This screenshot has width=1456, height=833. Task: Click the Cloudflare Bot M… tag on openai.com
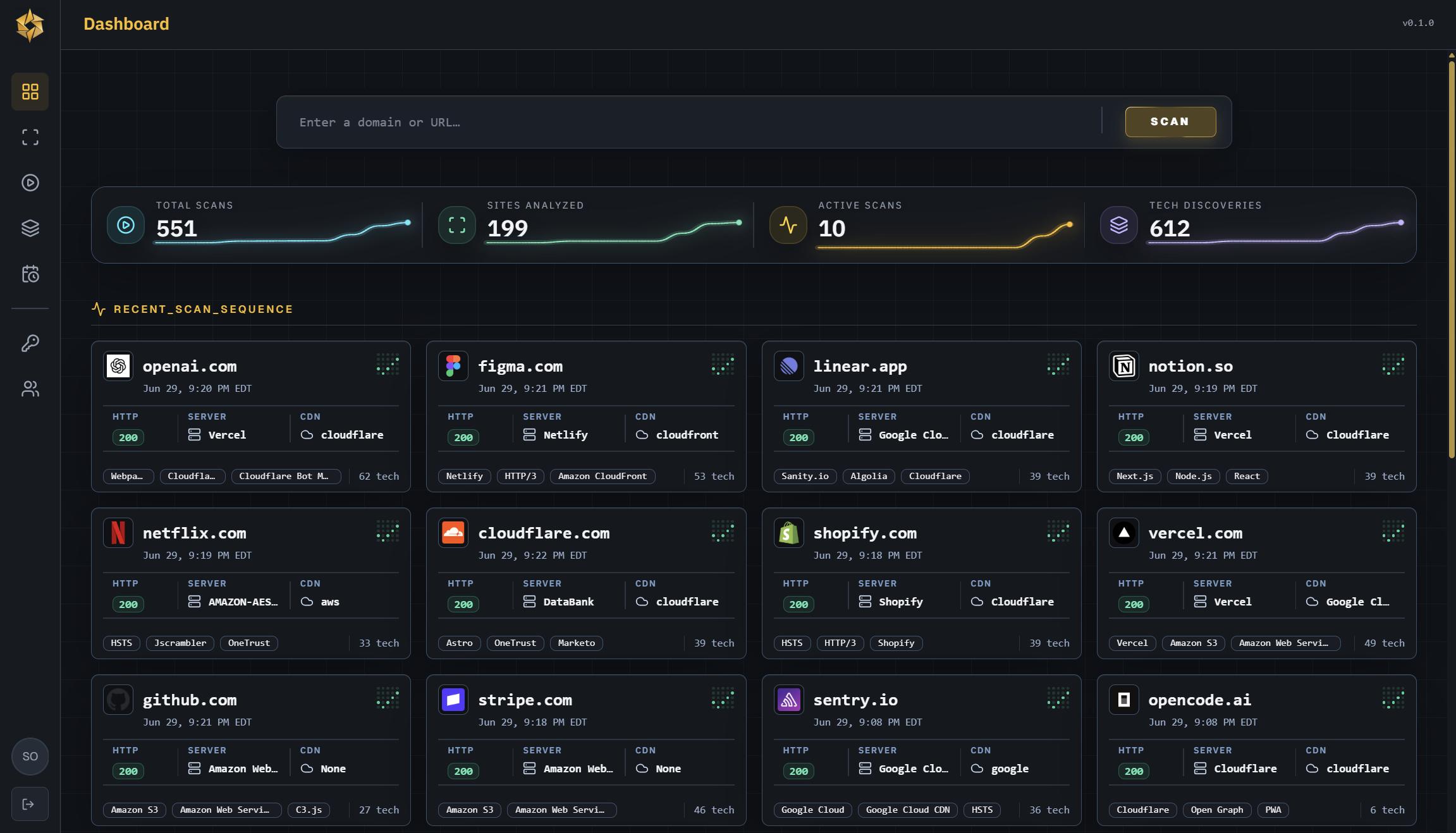point(286,476)
